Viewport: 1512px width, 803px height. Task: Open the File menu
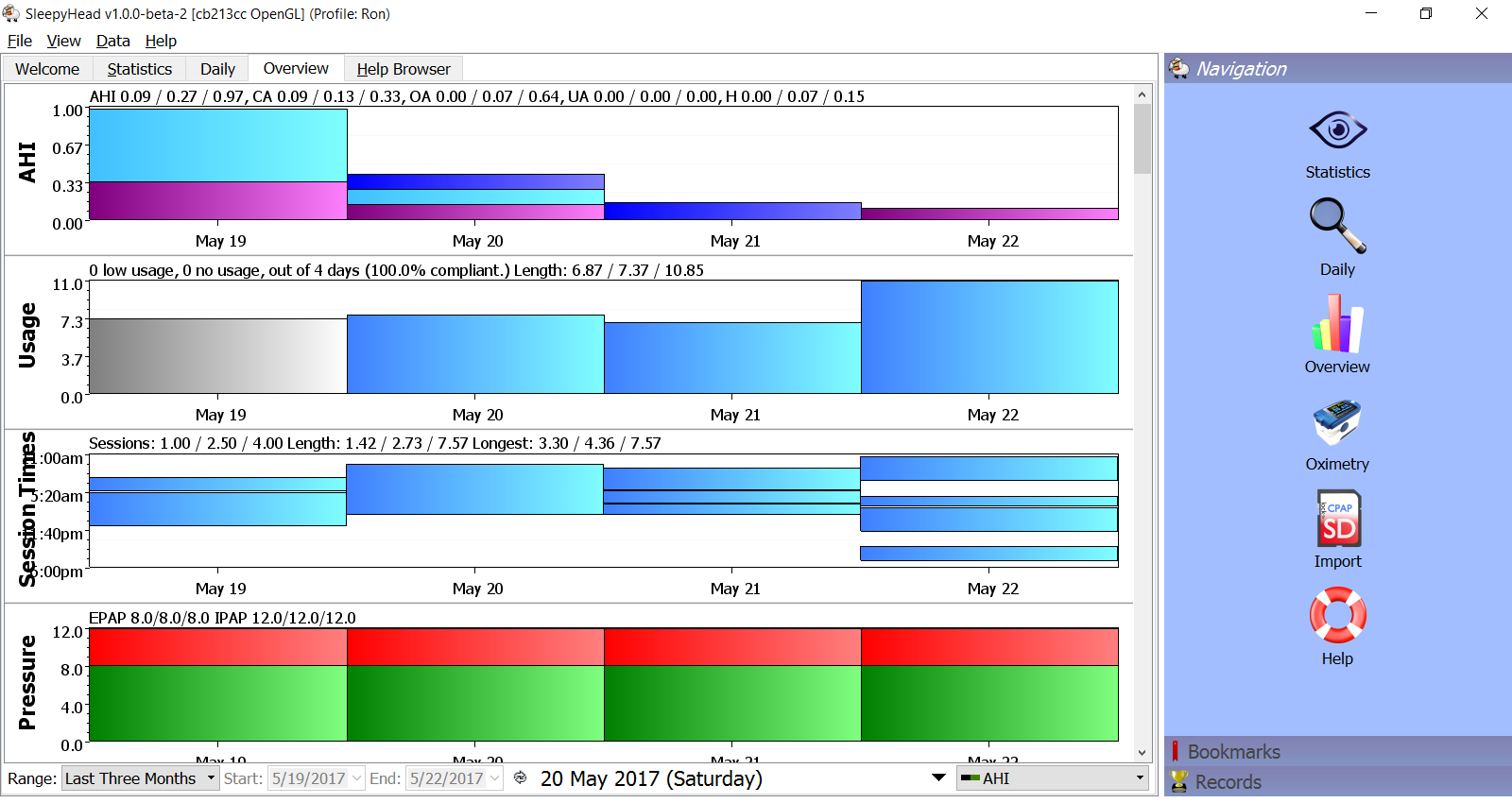pos(20,41)
